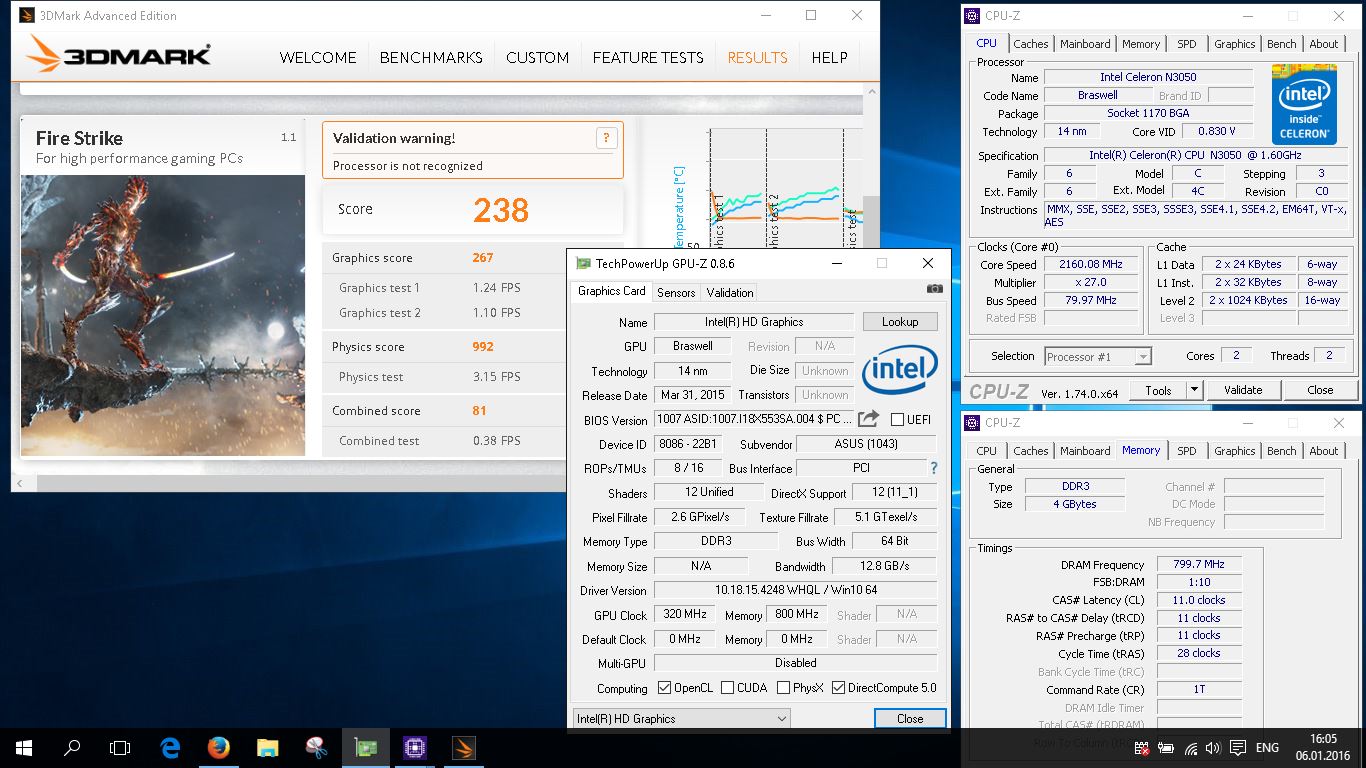Launch Firefox from the taskbar
Viewport: 1366px width, 768px height.
[x=219, y=747]
